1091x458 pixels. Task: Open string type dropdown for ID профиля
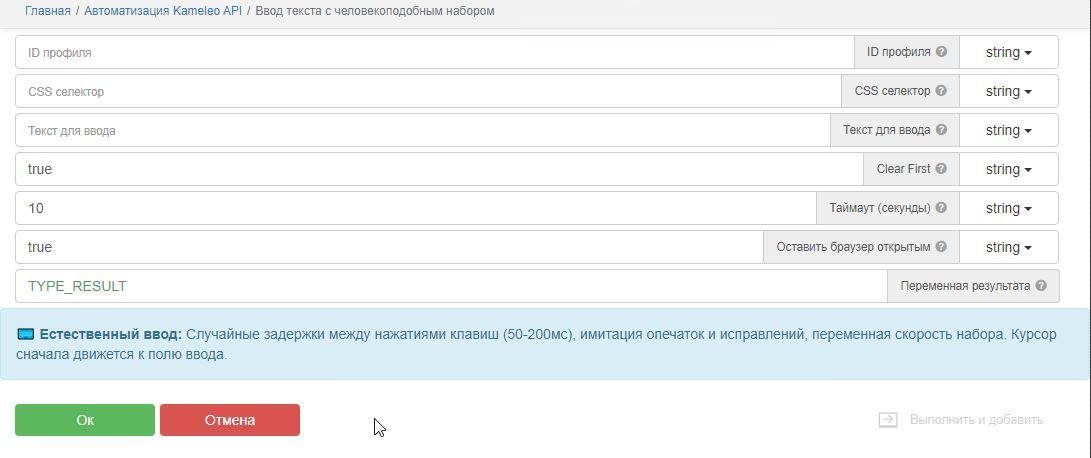click(1008, 52)
